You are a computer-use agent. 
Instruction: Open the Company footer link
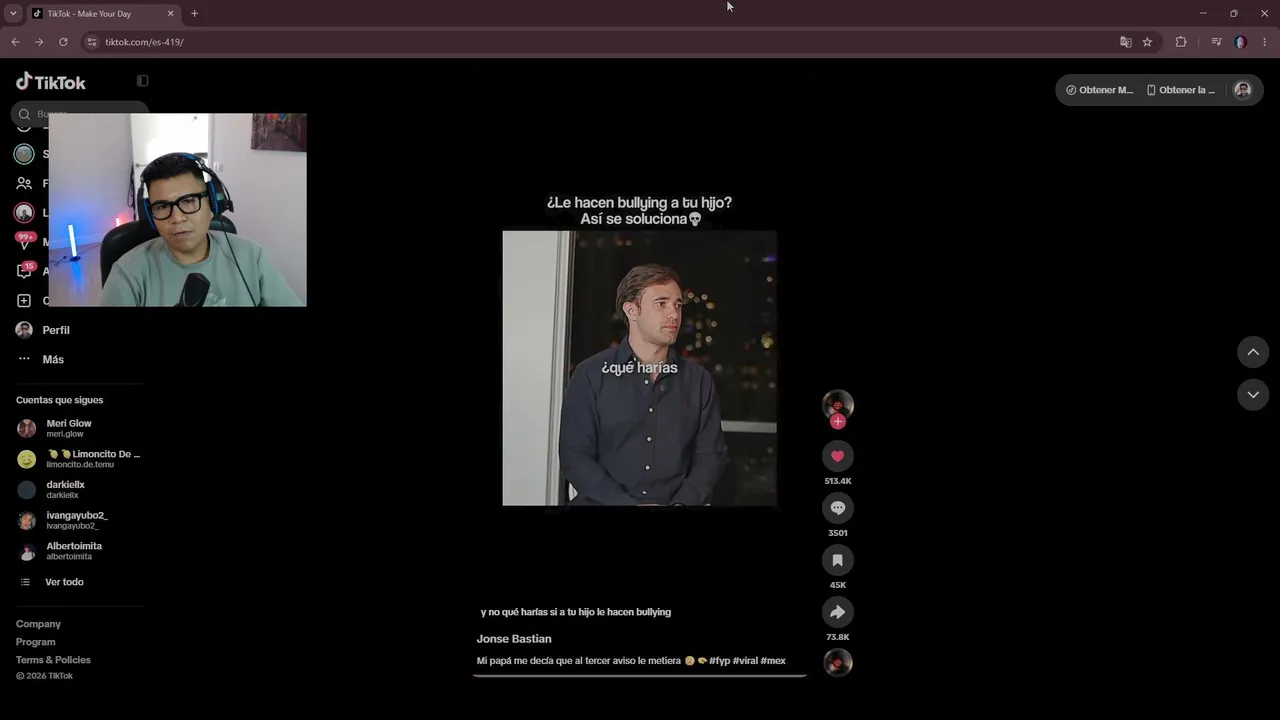coord(38,624)
